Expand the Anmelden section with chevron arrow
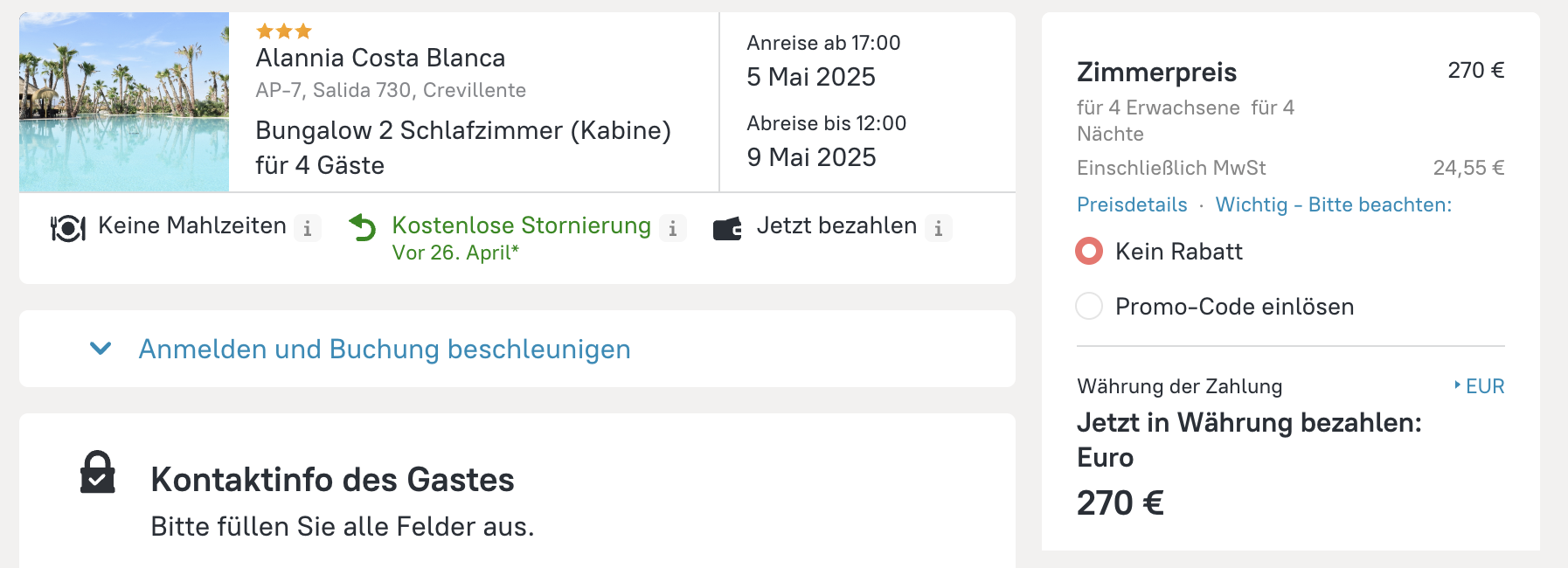 point(101,349)
